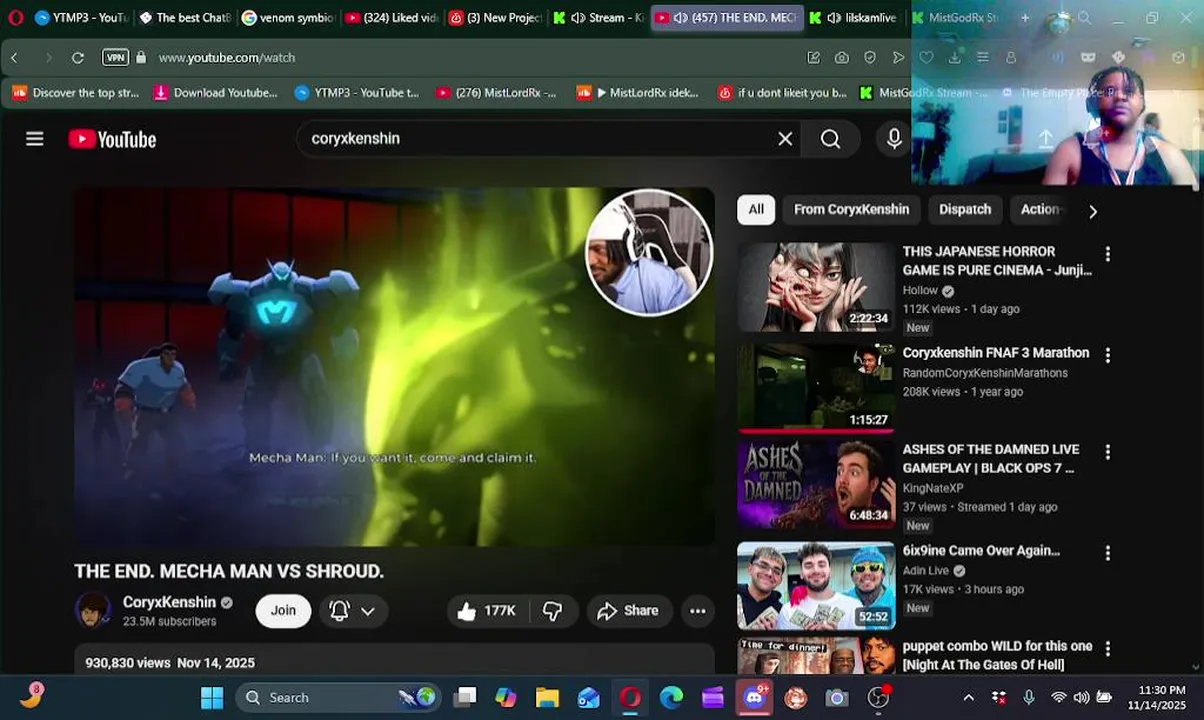
Task: Open options for Coryxkenshin FNAF 3 Marathon
Action: [x=1107, y=355]
